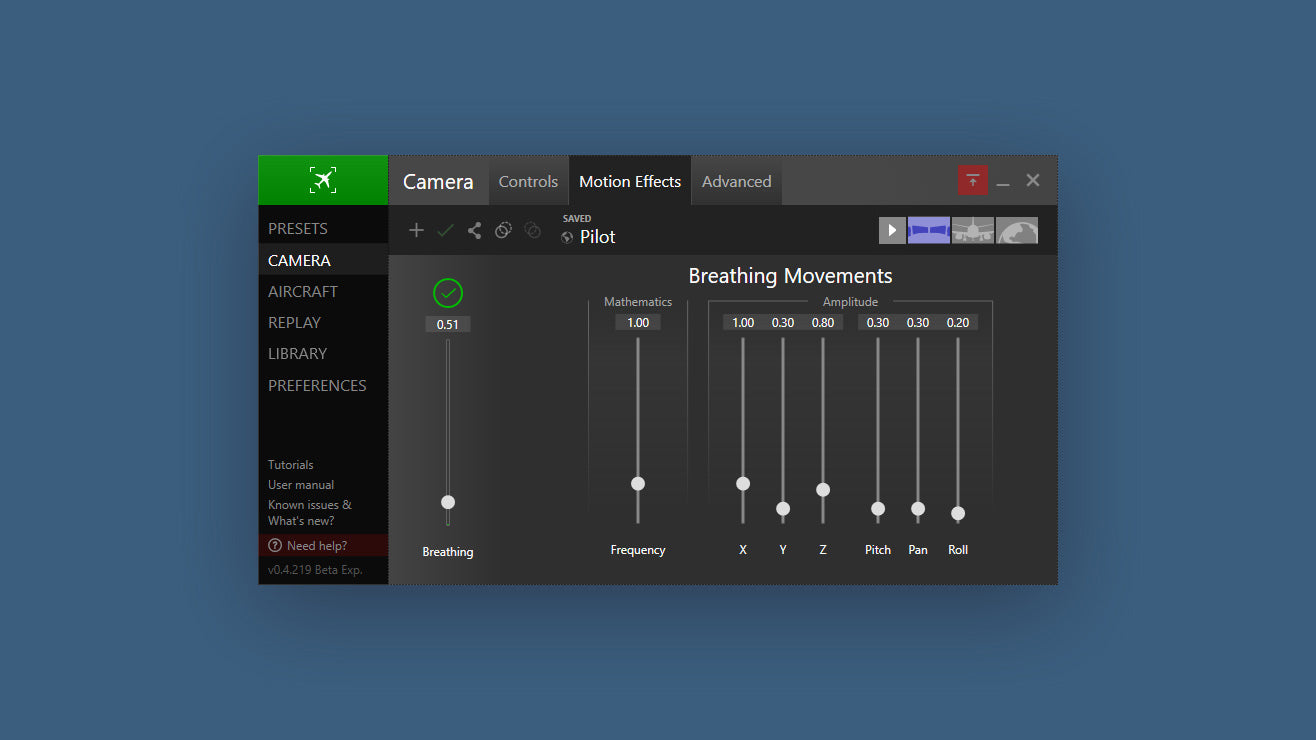Switch to the Controls tab
Image resolution: width=1316 pixels, height=740 pixels.
pyautogui.click(x=528, y=181)
